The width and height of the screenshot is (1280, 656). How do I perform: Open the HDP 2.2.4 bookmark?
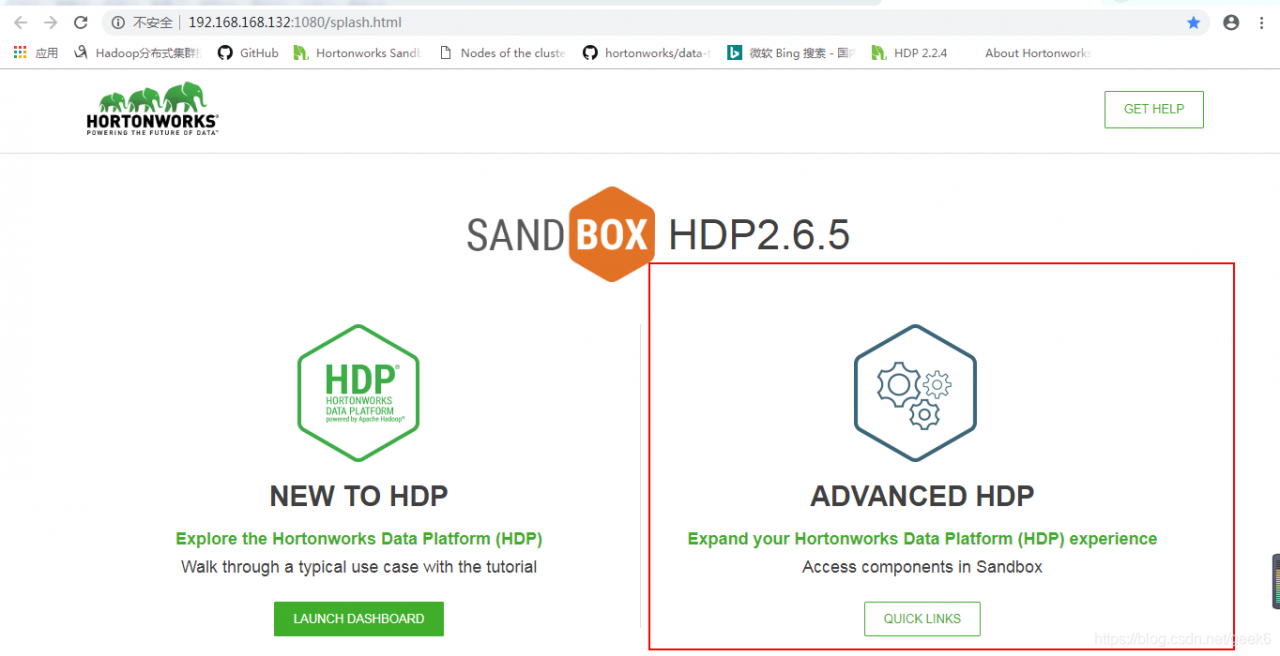pos(909,53)
